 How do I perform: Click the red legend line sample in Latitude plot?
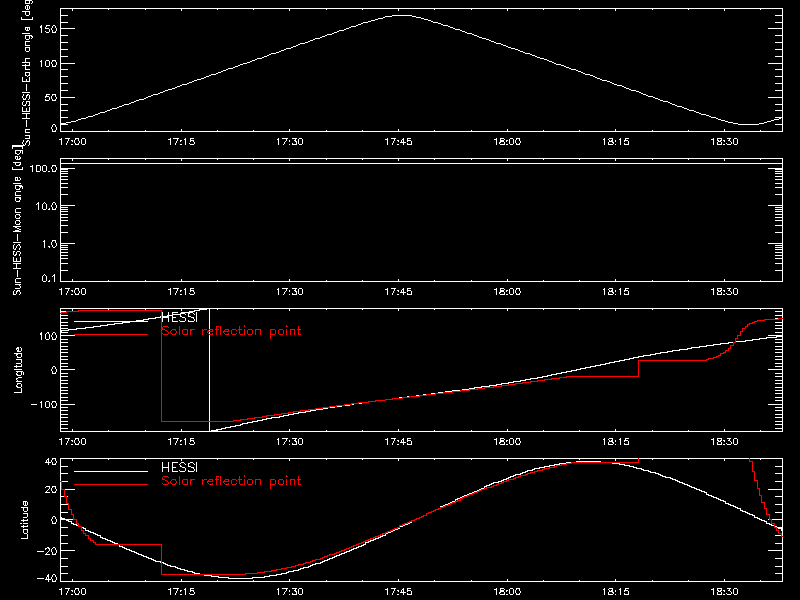click(x=111, y=485)
